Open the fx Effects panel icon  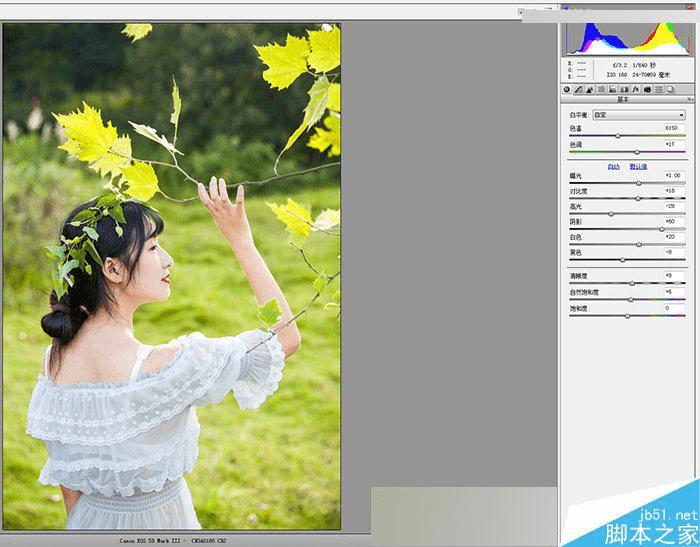(636, 89)
